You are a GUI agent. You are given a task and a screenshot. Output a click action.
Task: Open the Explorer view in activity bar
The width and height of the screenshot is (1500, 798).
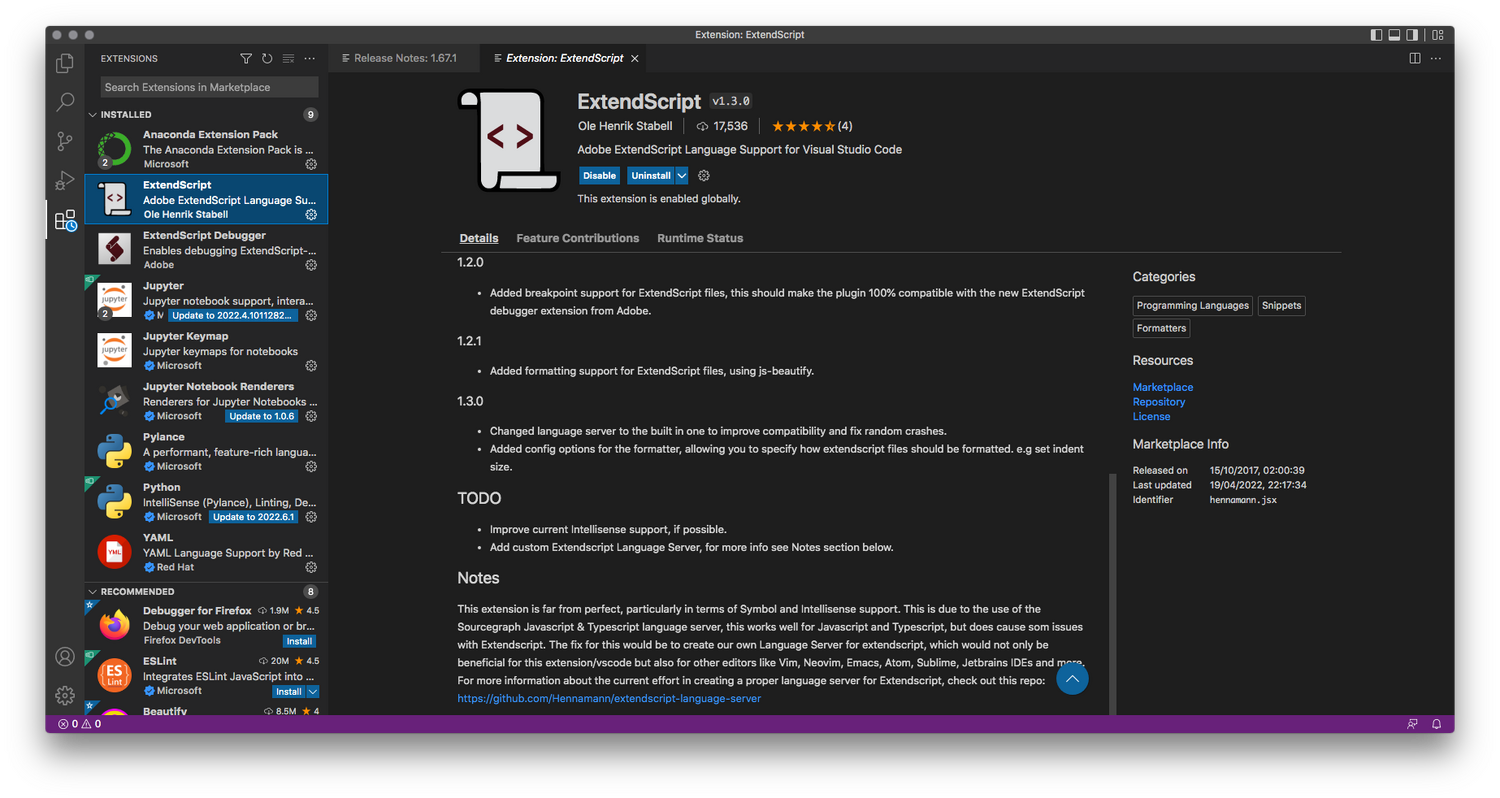65,63
